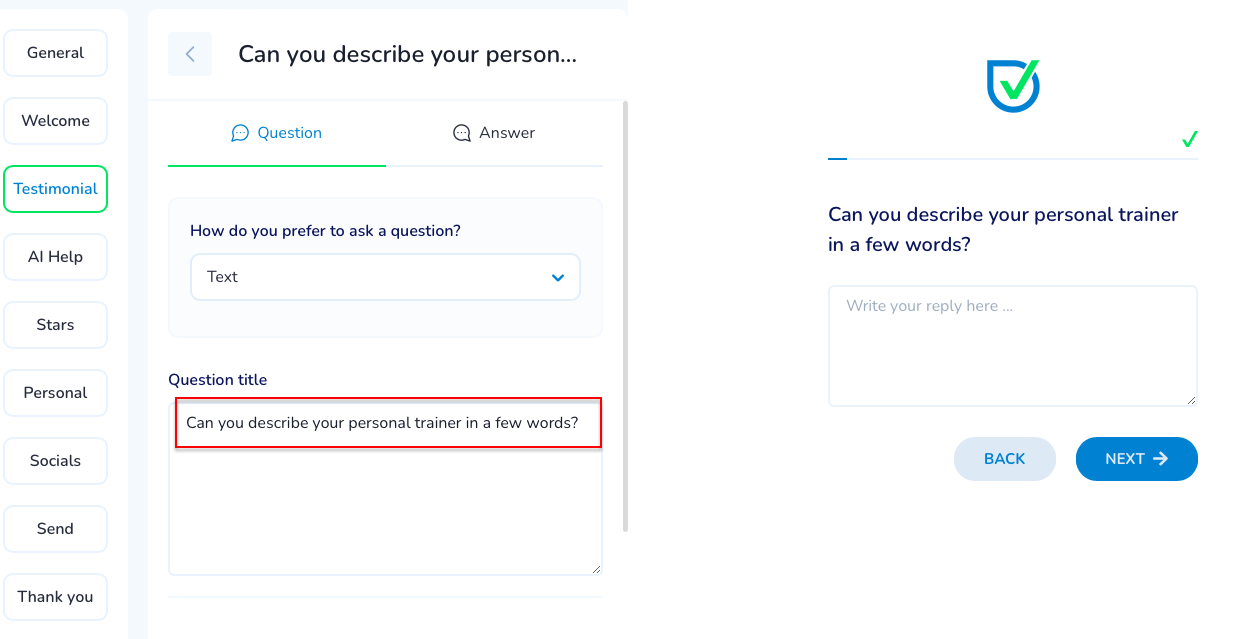
Task: Click the Answer tab chat icon
Action: point(462,133)
